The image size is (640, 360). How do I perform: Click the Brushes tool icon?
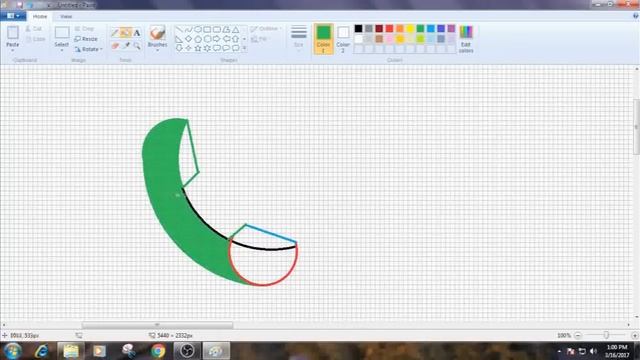pos(157,33)
